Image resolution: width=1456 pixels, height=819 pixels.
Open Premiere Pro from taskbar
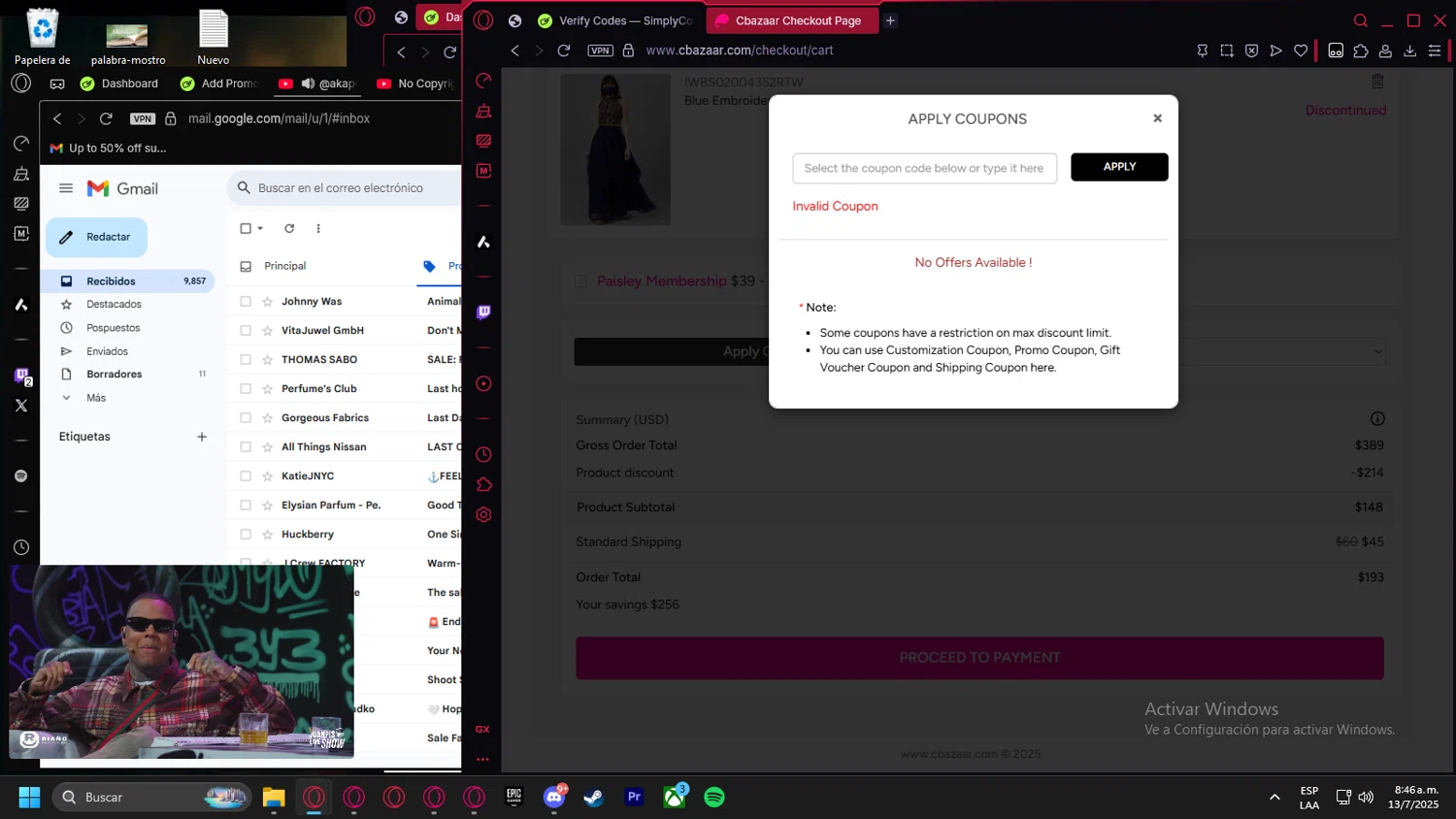click(x=634, y=798)
